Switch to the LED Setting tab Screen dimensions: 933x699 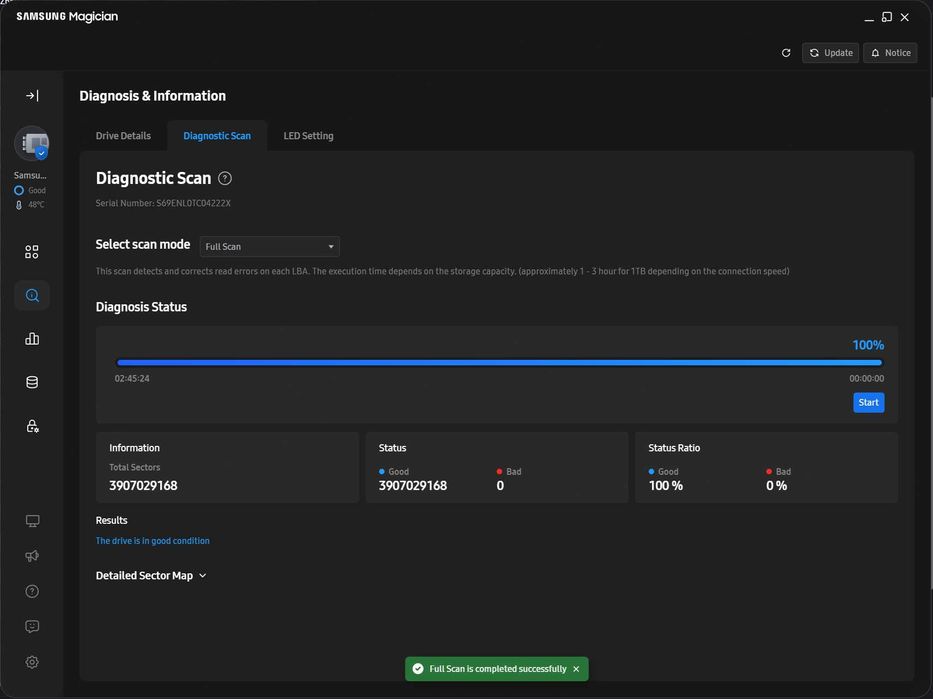point(308,136)
